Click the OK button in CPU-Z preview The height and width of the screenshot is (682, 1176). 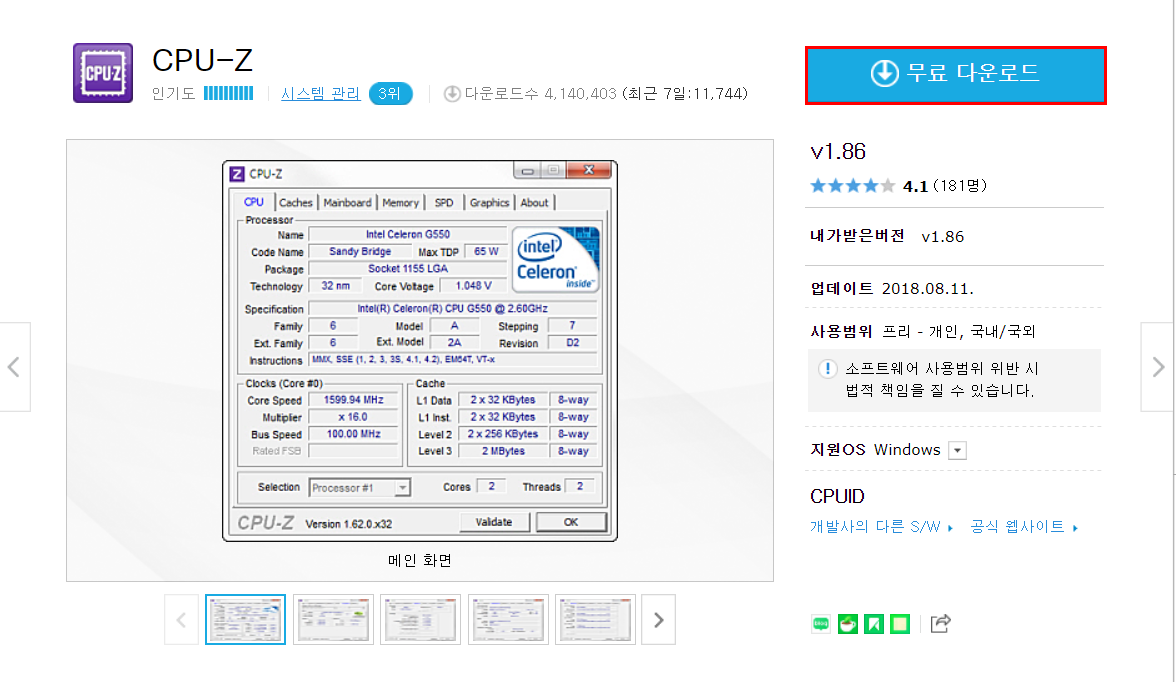(571, 522)
